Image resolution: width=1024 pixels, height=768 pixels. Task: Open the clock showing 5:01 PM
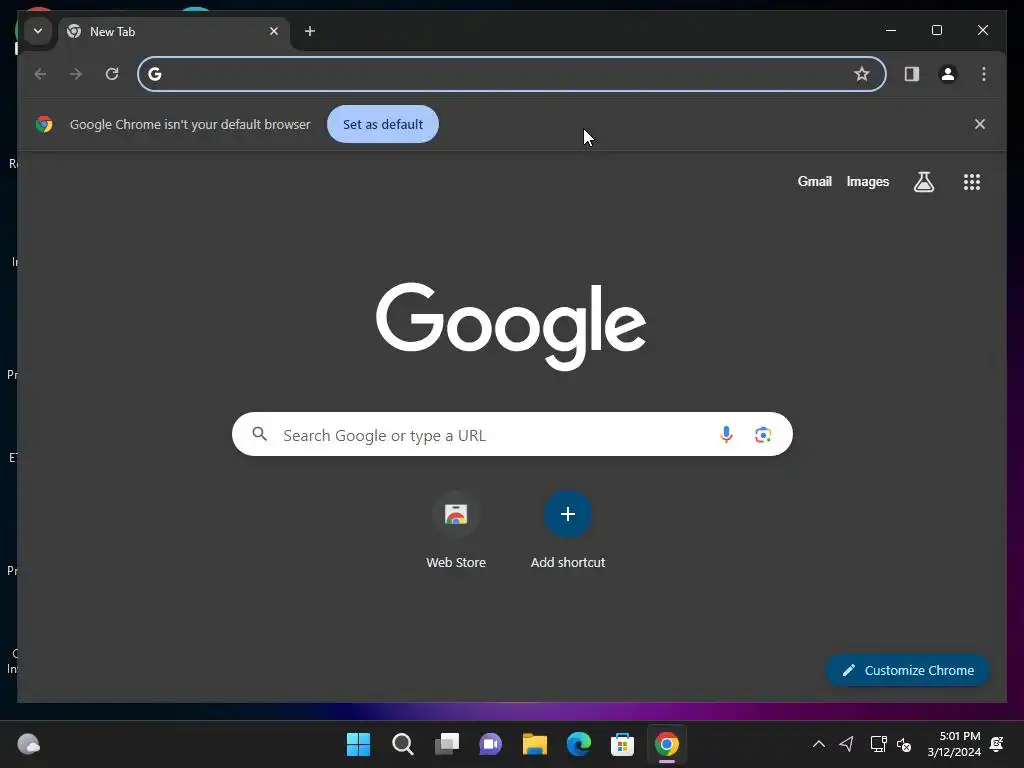tap(954, 744)
